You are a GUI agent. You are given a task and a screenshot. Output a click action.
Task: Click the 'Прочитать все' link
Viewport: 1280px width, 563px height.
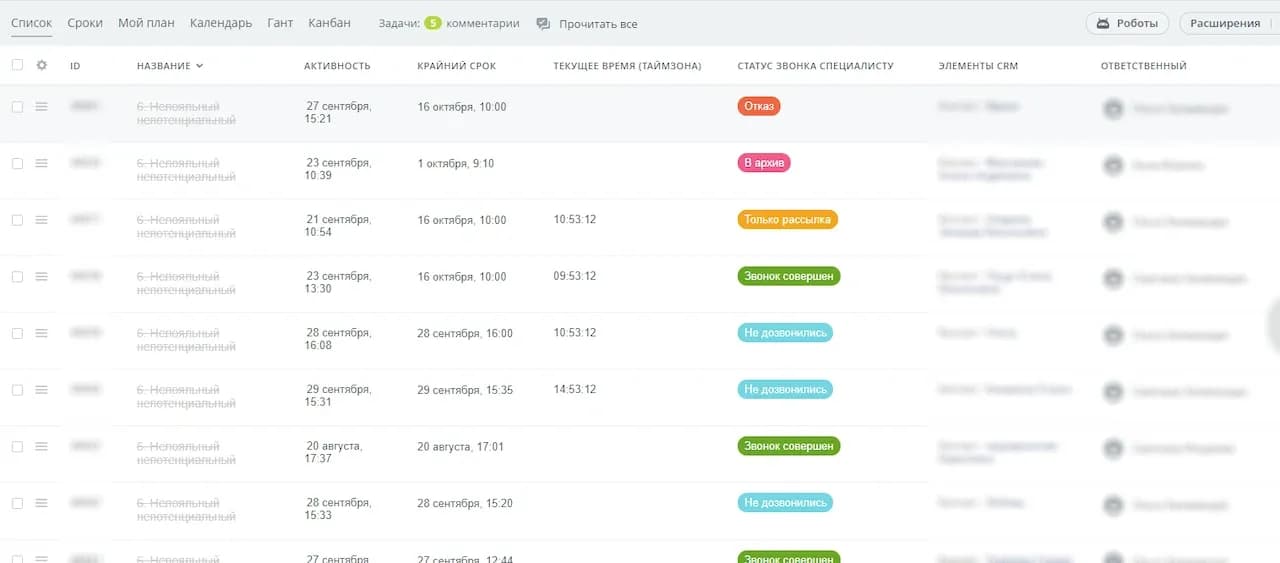point(598,24)
